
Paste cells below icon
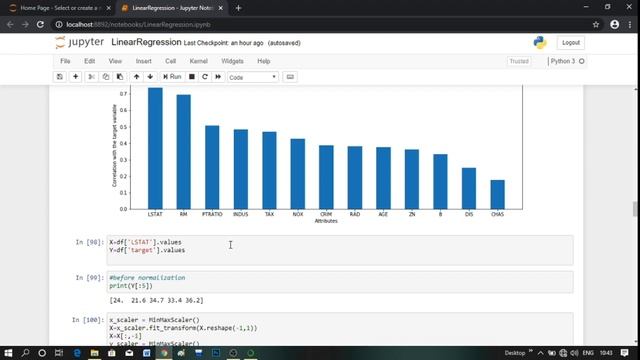pyautogui.click(x=120, y=77)
